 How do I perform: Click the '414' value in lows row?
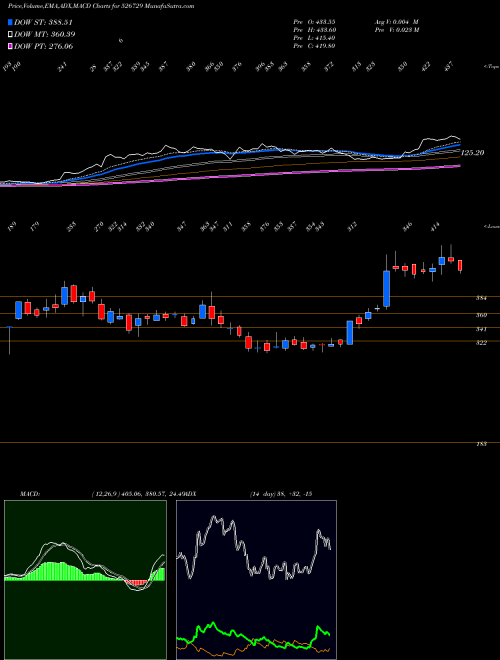435,226
